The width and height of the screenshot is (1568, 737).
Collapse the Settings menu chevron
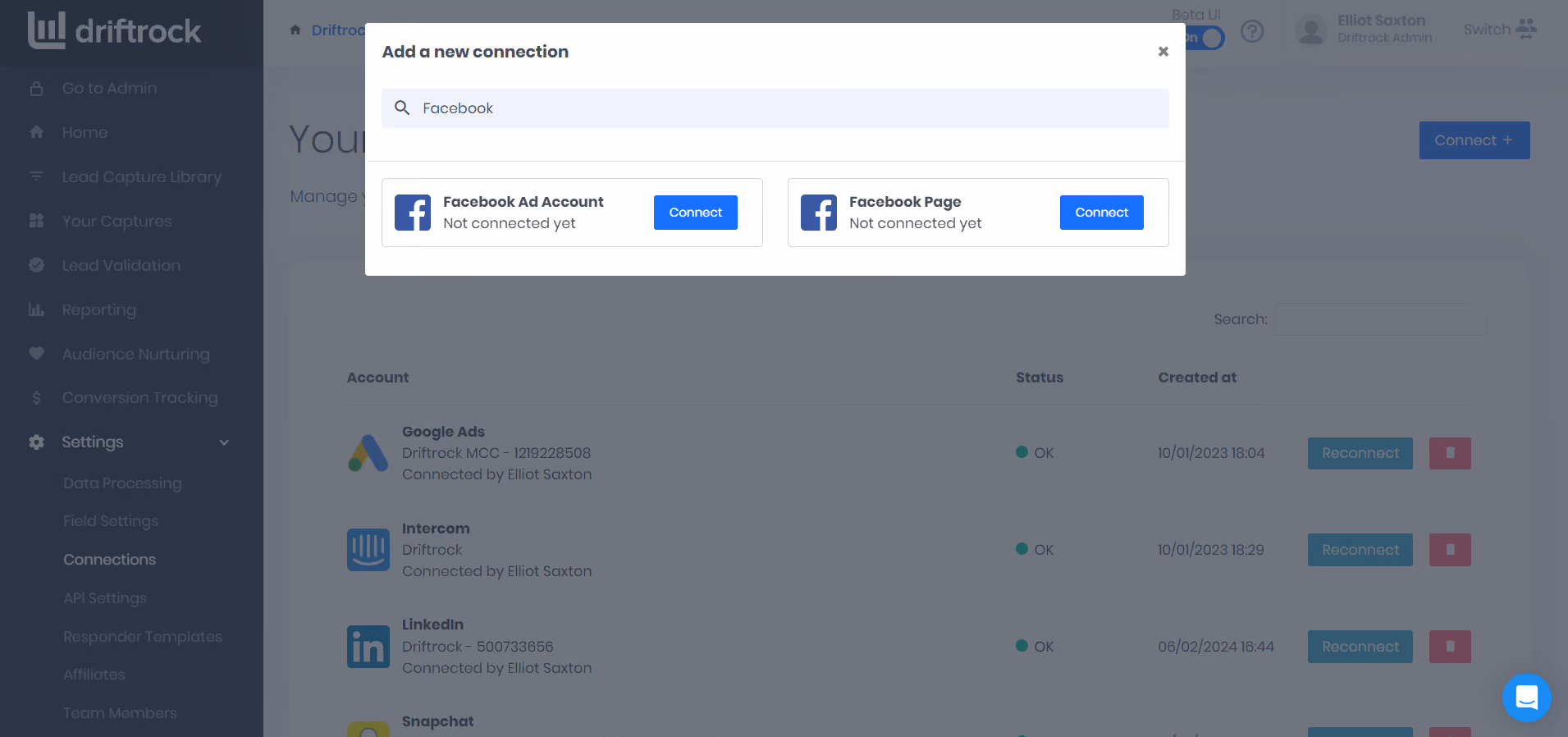coord(224,442)
